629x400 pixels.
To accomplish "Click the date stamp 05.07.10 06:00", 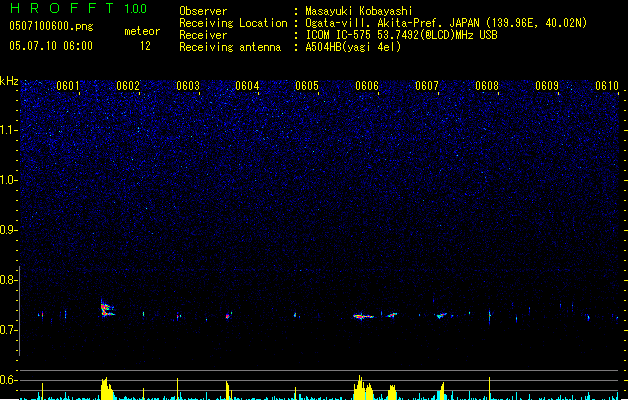I will [51, 46].
